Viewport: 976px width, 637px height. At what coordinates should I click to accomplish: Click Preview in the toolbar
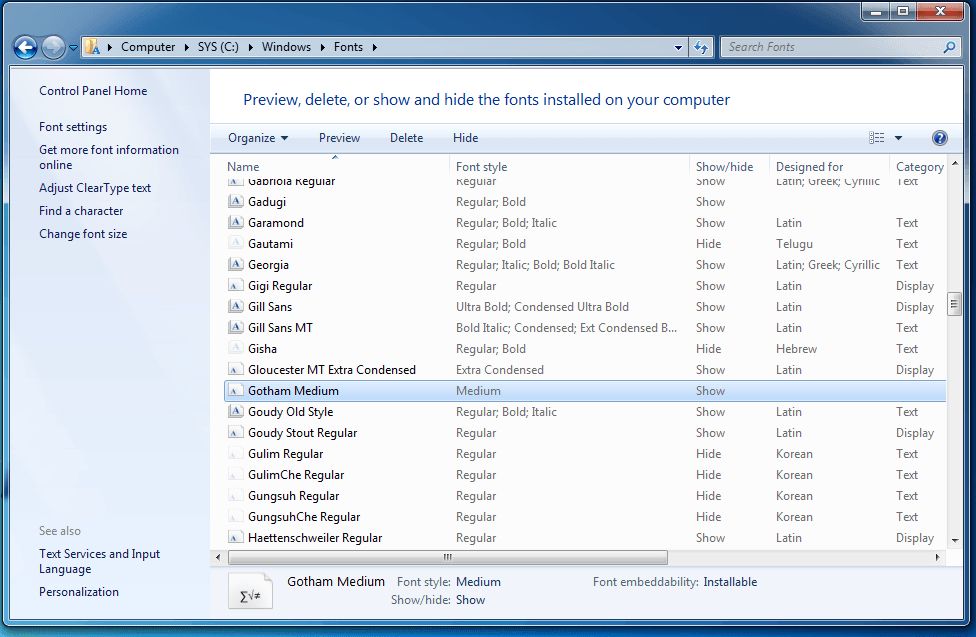coord(339,138)
